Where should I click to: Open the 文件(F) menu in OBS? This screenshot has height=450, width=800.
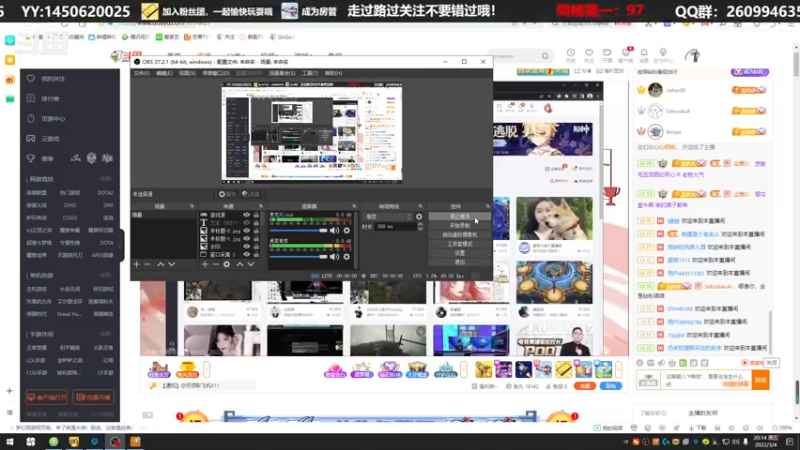[141, 73]
